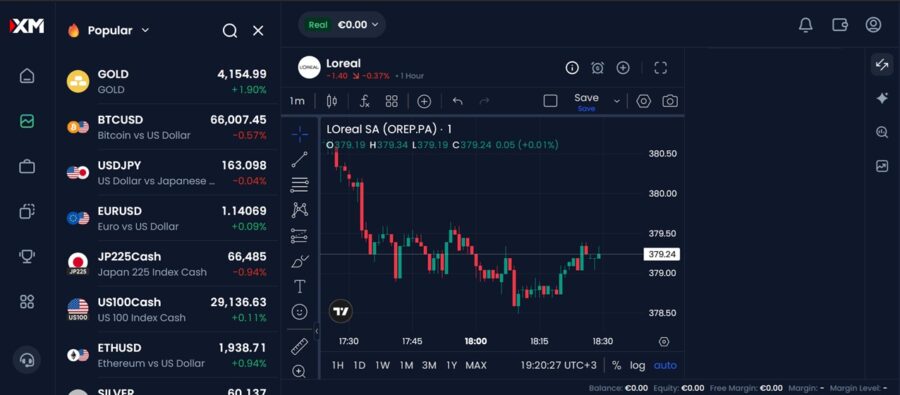Viewport: 900px width, 395px height.
Task: Open chart settings hexagon icon
Action: pos(643,101)
